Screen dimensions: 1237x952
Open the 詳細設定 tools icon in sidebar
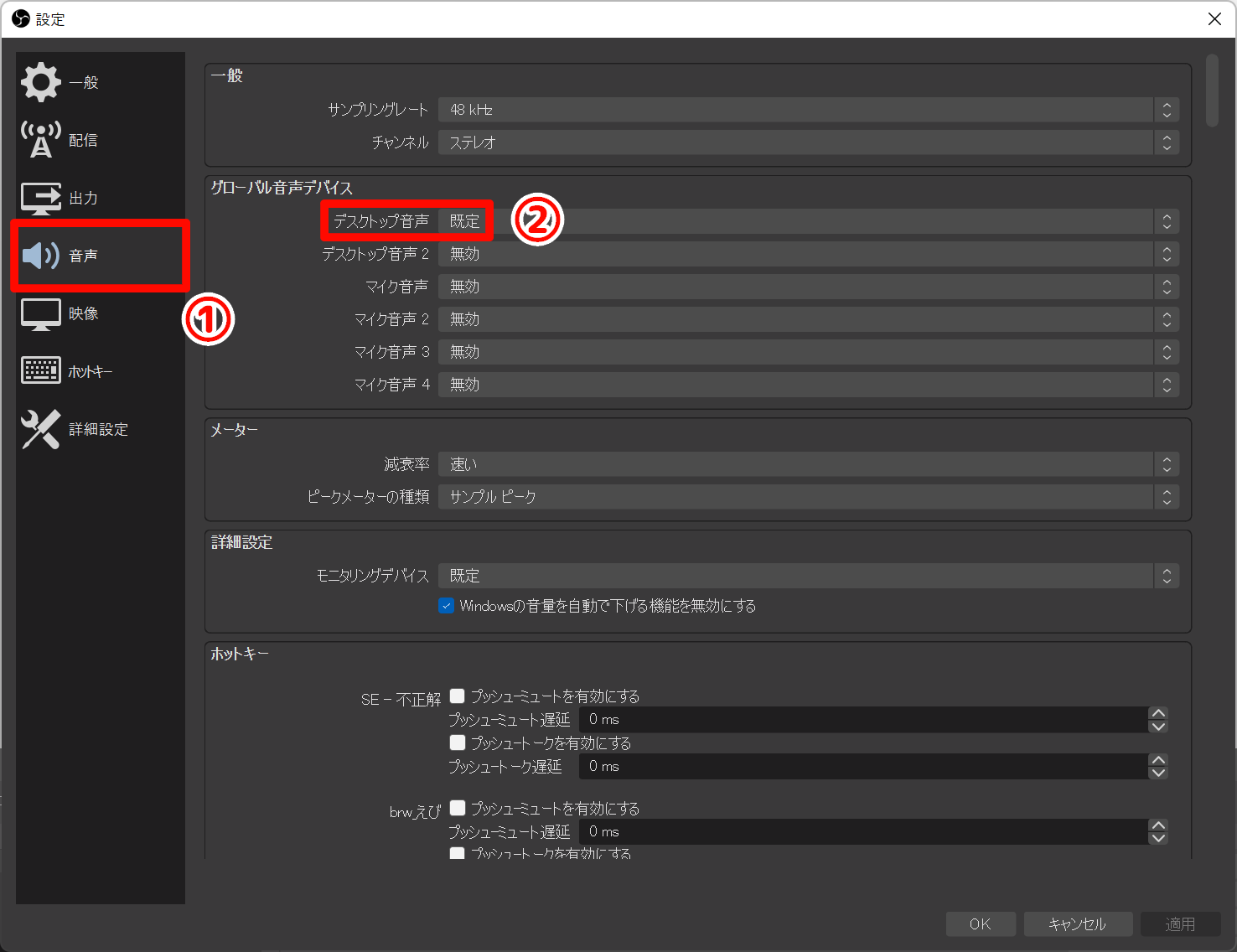[x=41, y=429]
